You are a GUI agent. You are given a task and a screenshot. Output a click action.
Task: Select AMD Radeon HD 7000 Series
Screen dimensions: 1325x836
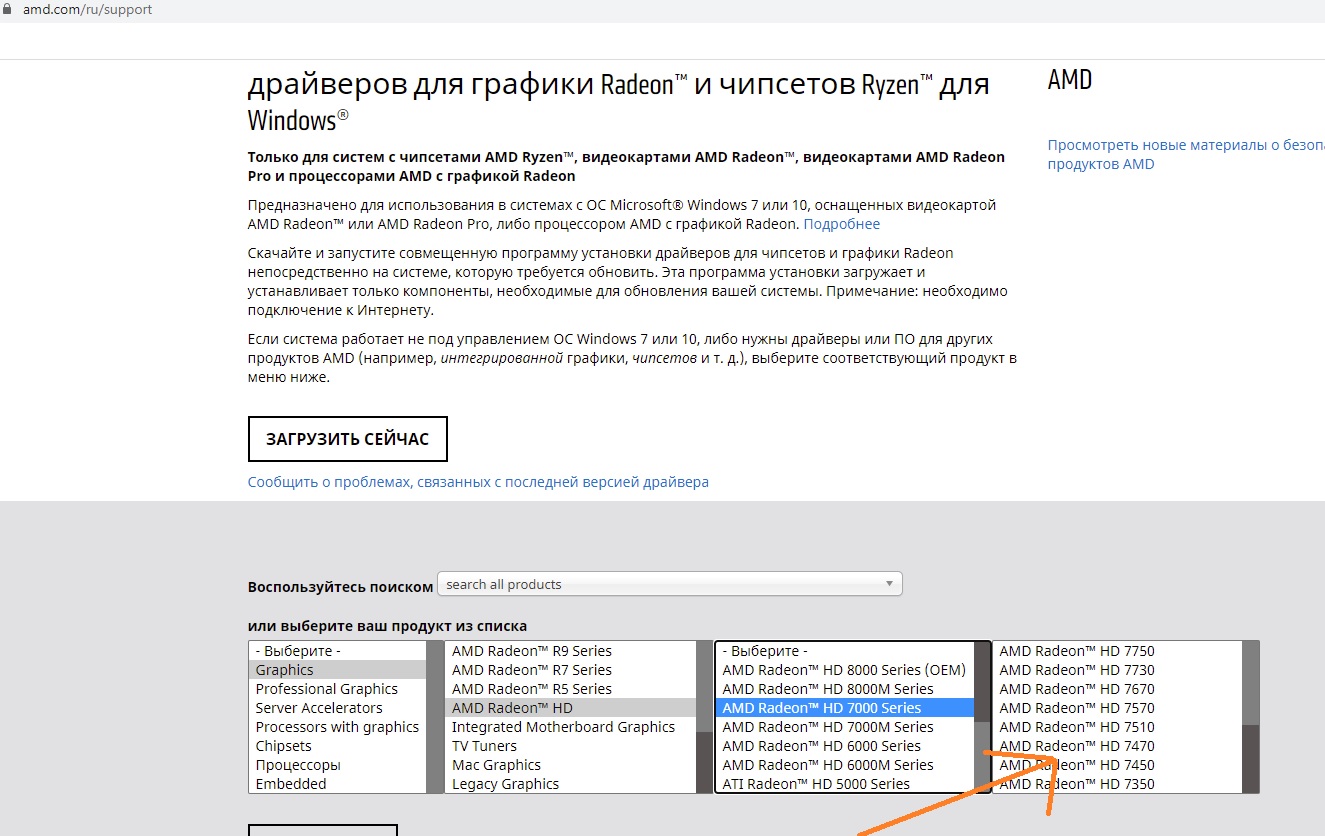click(x=845, y=708)
